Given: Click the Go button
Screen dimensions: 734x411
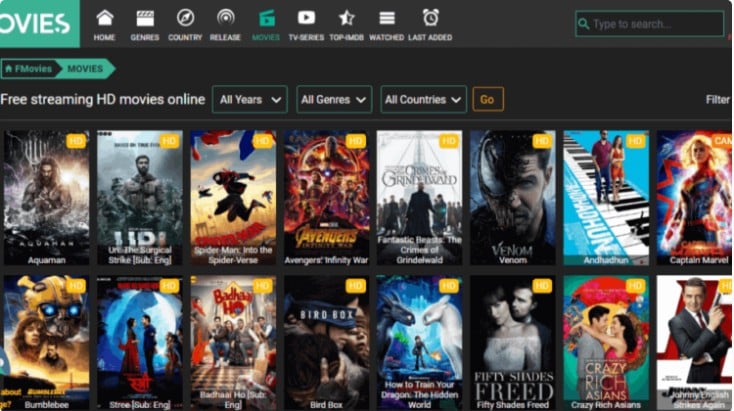Looking at the screenshot, I should coord(488,99).
